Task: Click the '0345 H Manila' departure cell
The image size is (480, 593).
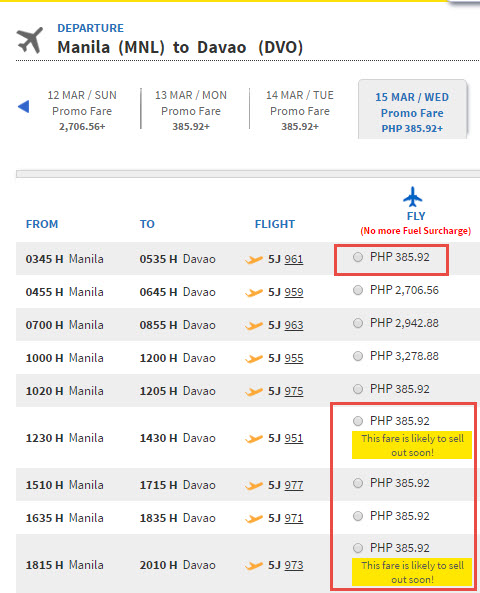Action: (x=64, y=259)
